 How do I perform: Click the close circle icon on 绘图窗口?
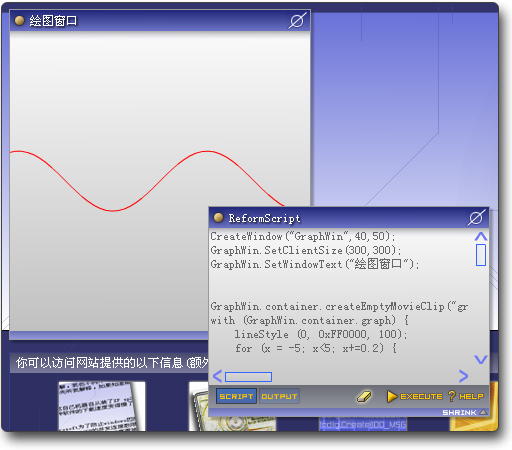[x=297, y=21]
